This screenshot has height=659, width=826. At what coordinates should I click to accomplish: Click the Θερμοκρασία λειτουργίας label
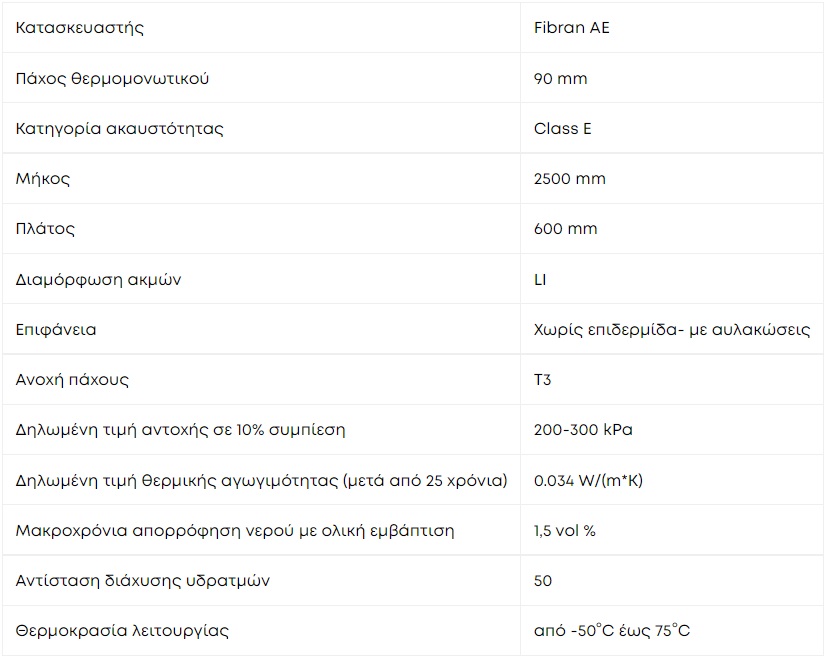[122, 631]
